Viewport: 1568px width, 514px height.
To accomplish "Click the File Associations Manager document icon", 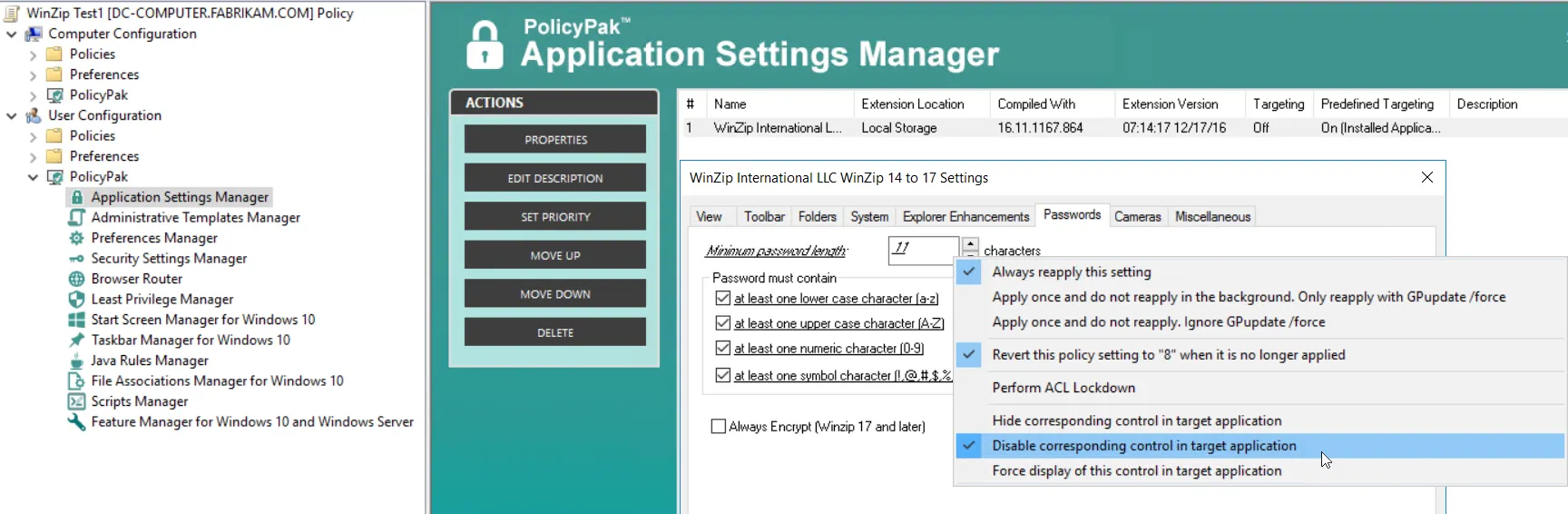I will (x=77, y=381).
